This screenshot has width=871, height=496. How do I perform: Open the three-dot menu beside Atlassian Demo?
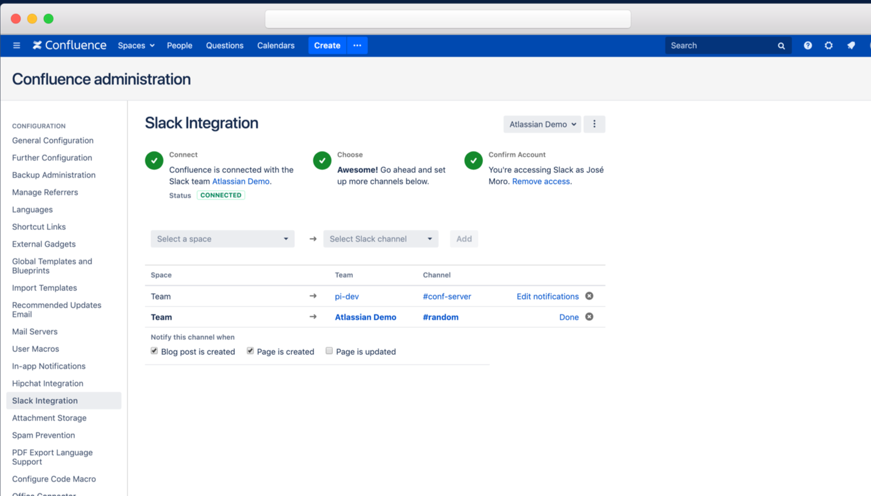click(594, 124)
